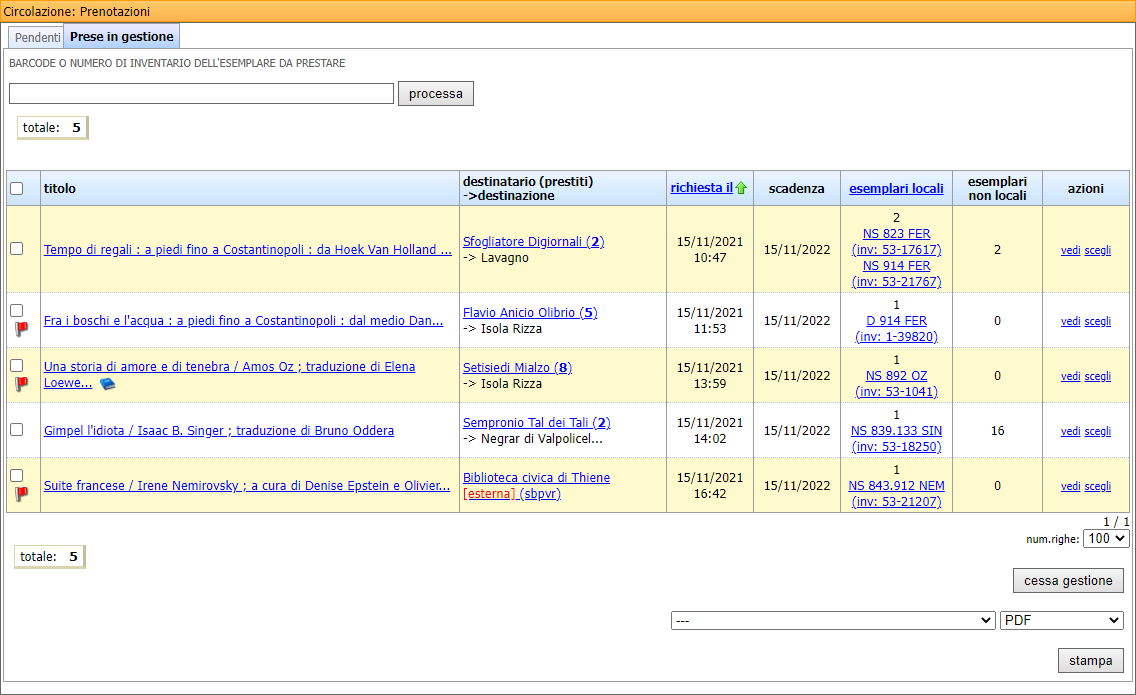The image size is (1136, 695).
Task: Select the Prese in gestione tab
Action: (121, 37)
